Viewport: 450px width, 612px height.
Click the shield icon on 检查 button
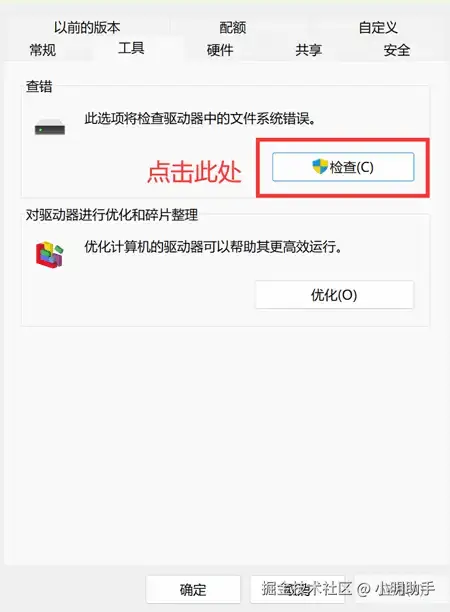(320, 167)
